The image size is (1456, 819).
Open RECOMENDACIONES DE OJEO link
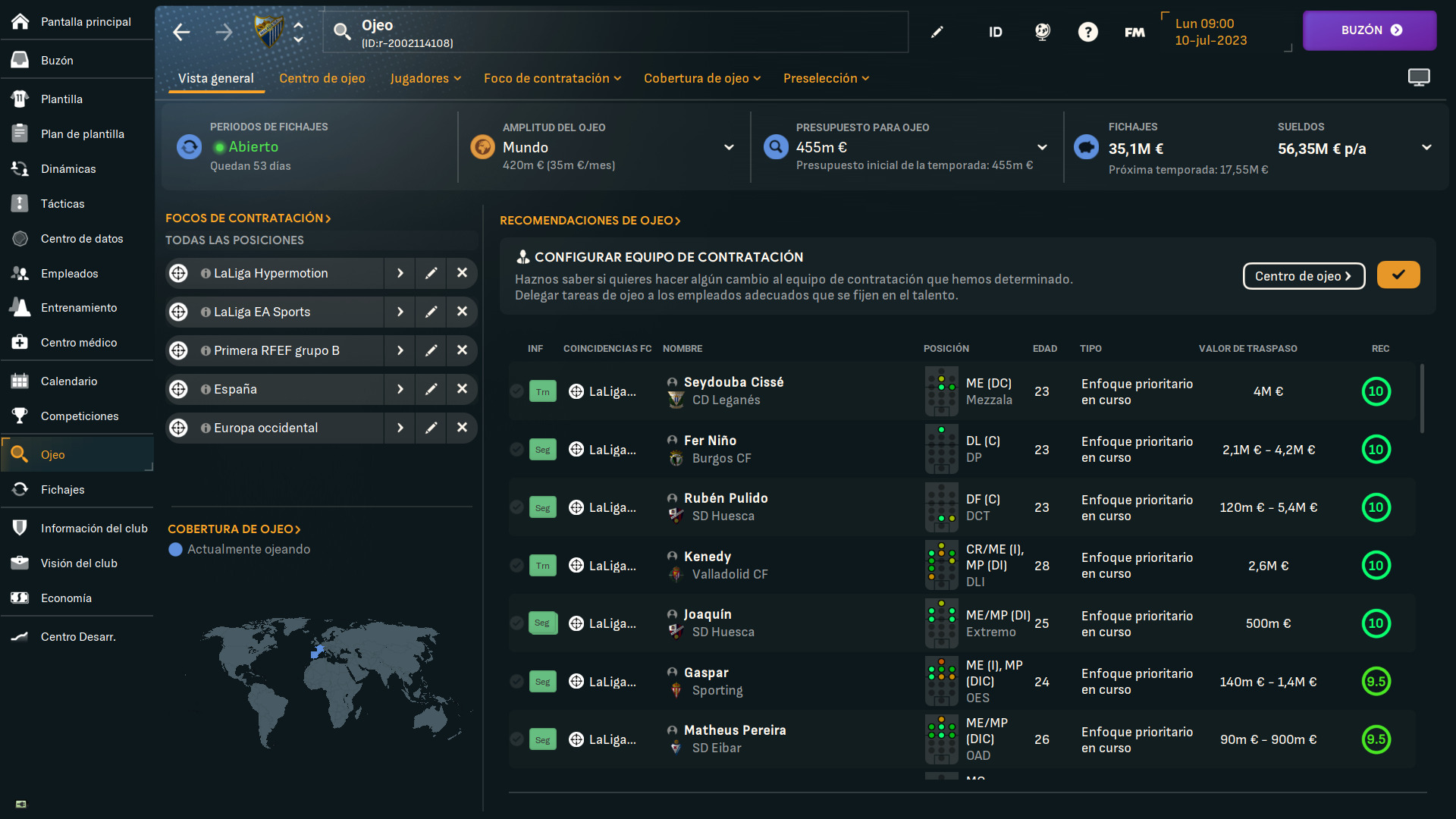click(x=590, y=221)
